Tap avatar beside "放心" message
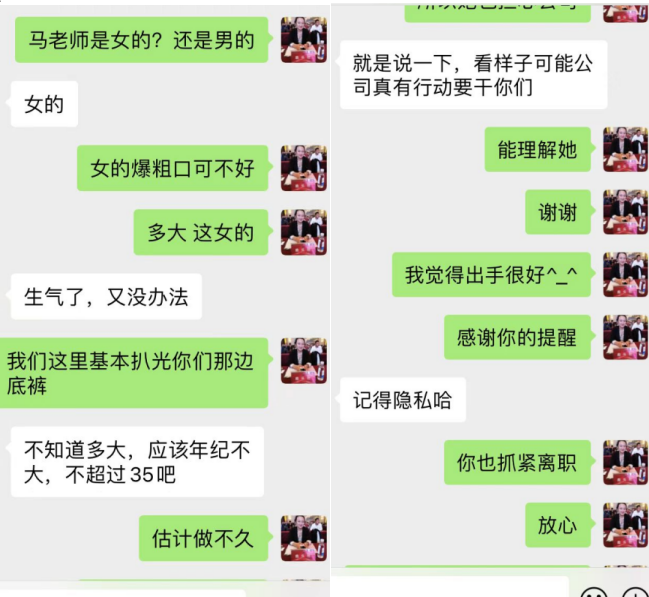This screenshot has height=597, width=649. [625, 525]
